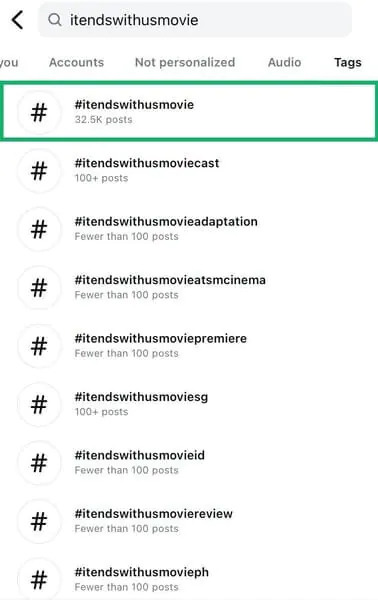Image resolution: width=378 pixels, height=600 pixels.
Task: Tap hash icon beside #itendswithusmoviepremiere
Action: click(39, 346)
